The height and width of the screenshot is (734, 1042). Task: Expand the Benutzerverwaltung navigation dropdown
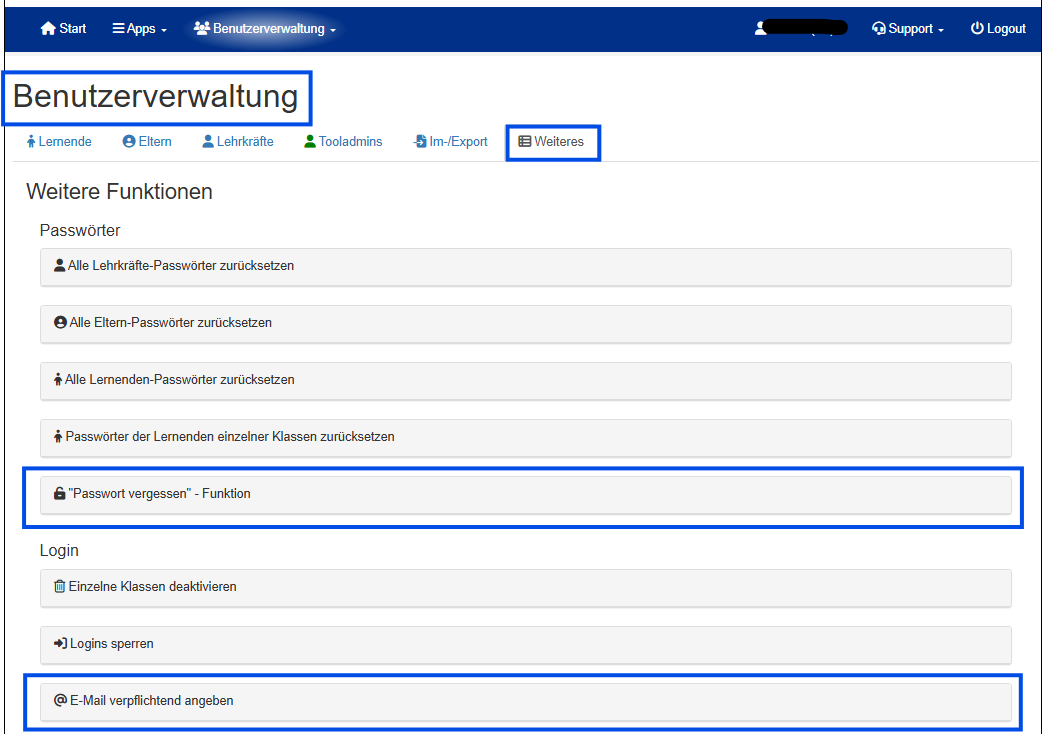click(265, 29)
